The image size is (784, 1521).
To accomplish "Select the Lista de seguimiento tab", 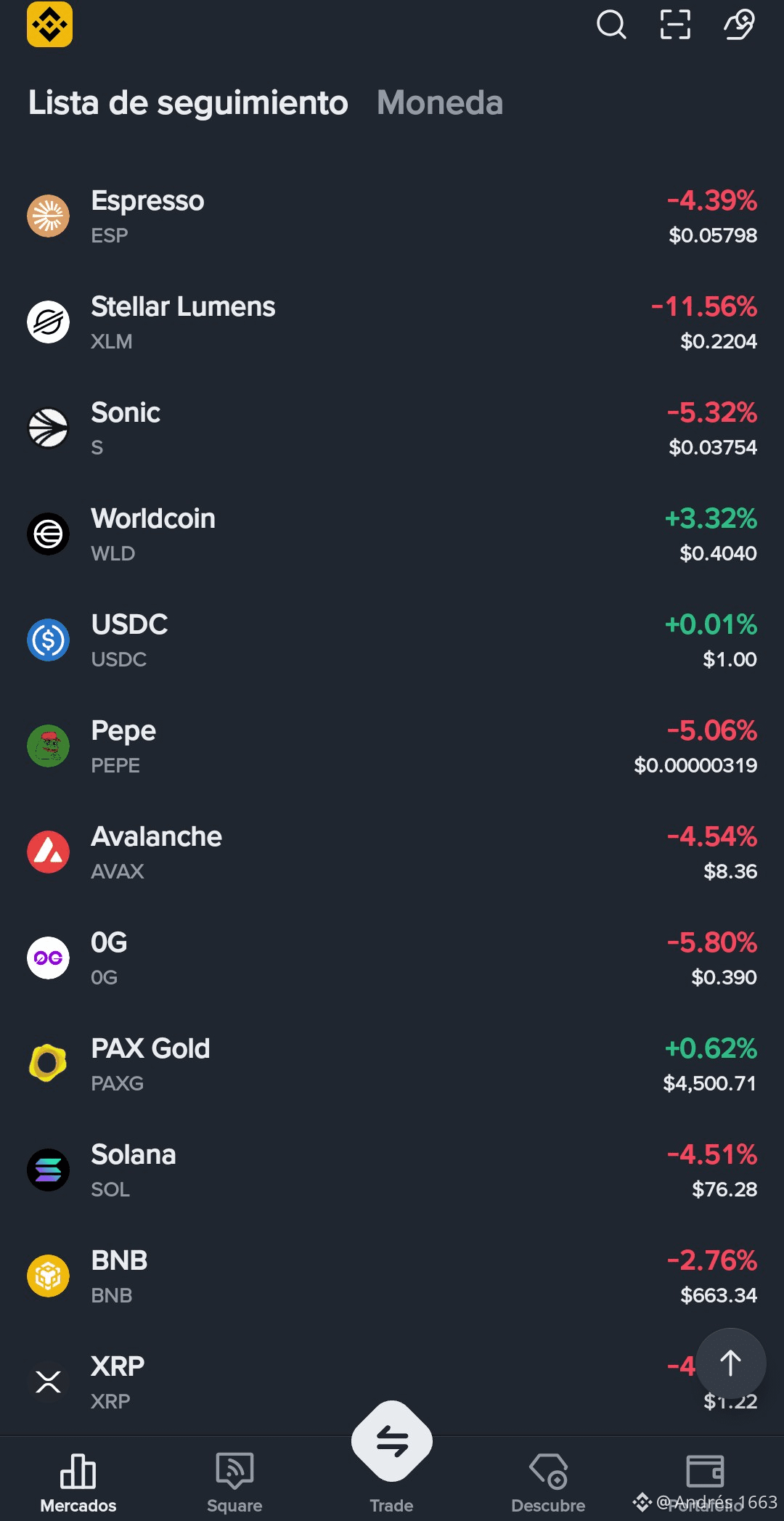I will pos(188,102).
